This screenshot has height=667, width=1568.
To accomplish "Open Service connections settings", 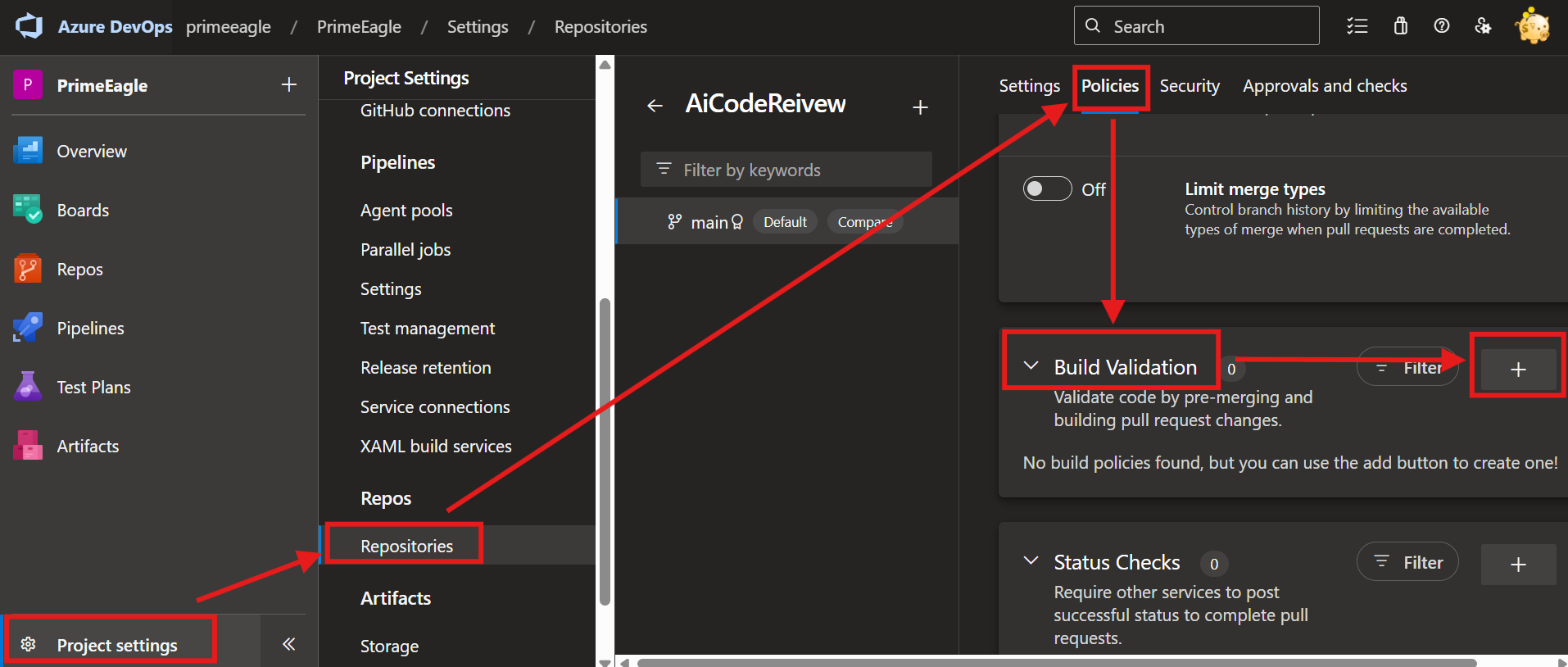I will click(x=435, y=407).
